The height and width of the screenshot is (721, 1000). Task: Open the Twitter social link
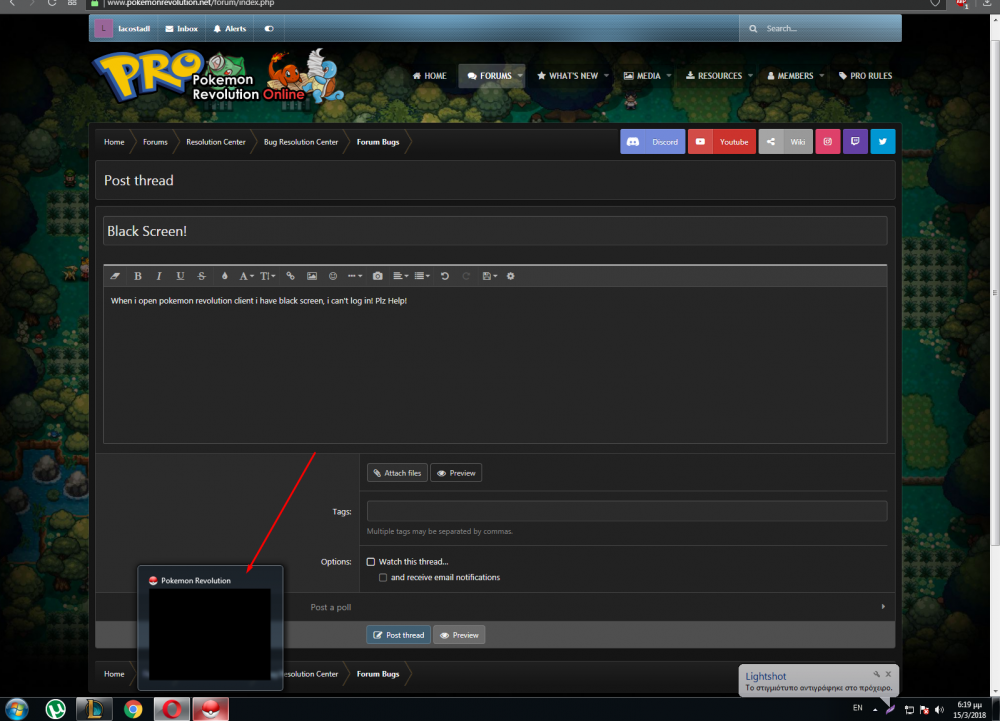tap(882, 142)
